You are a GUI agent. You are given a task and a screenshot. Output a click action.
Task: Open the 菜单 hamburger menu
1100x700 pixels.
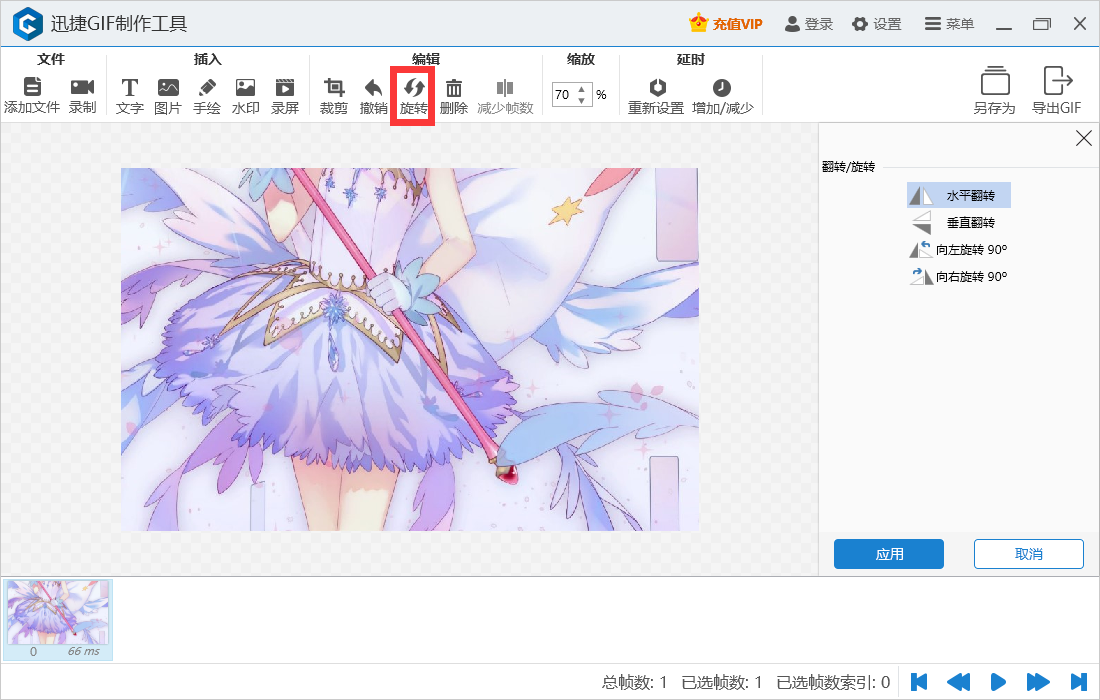click(949, 24)
